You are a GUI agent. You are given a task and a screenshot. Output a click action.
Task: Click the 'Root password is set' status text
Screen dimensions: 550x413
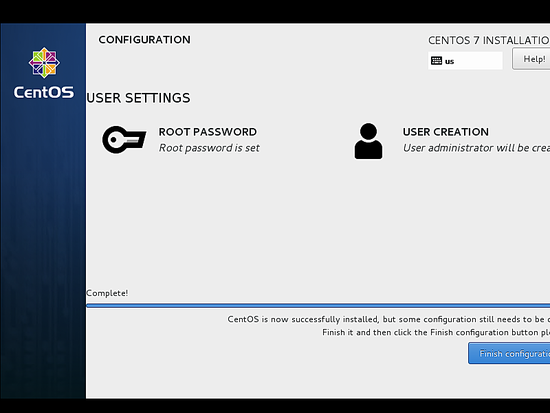[x=209, y=148]
